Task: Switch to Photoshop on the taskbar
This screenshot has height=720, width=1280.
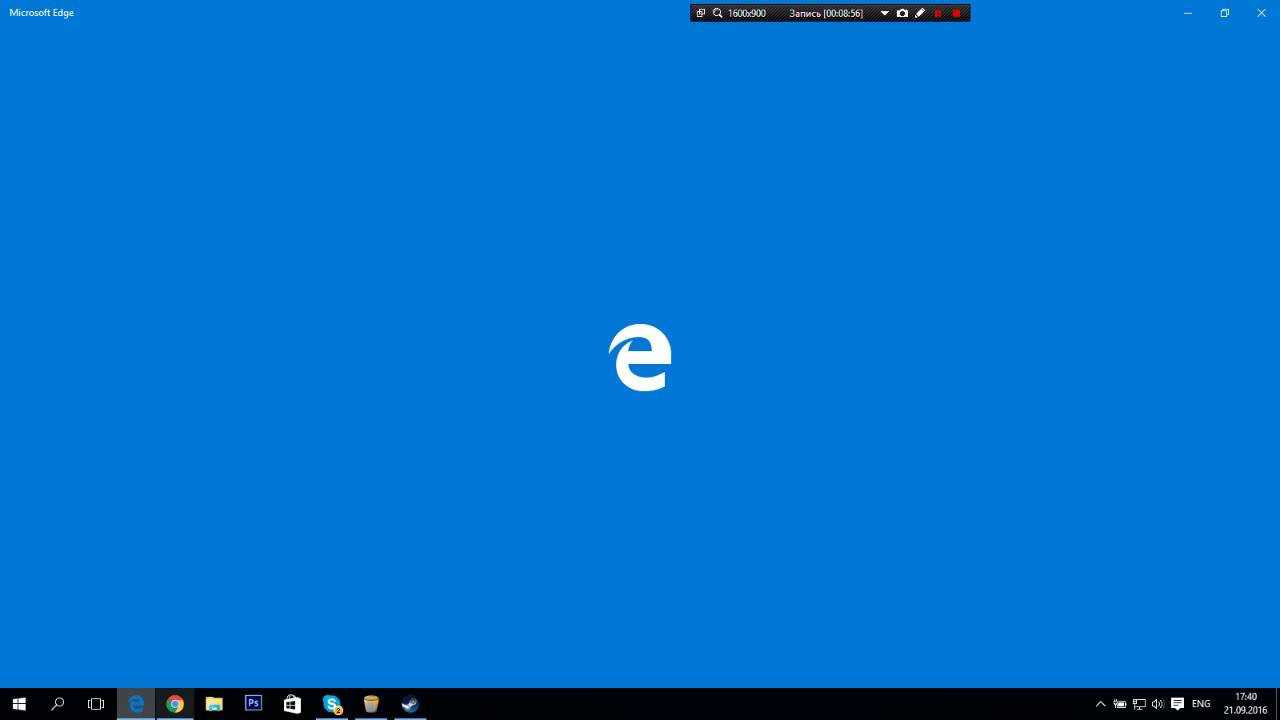Action: [253, 704]
